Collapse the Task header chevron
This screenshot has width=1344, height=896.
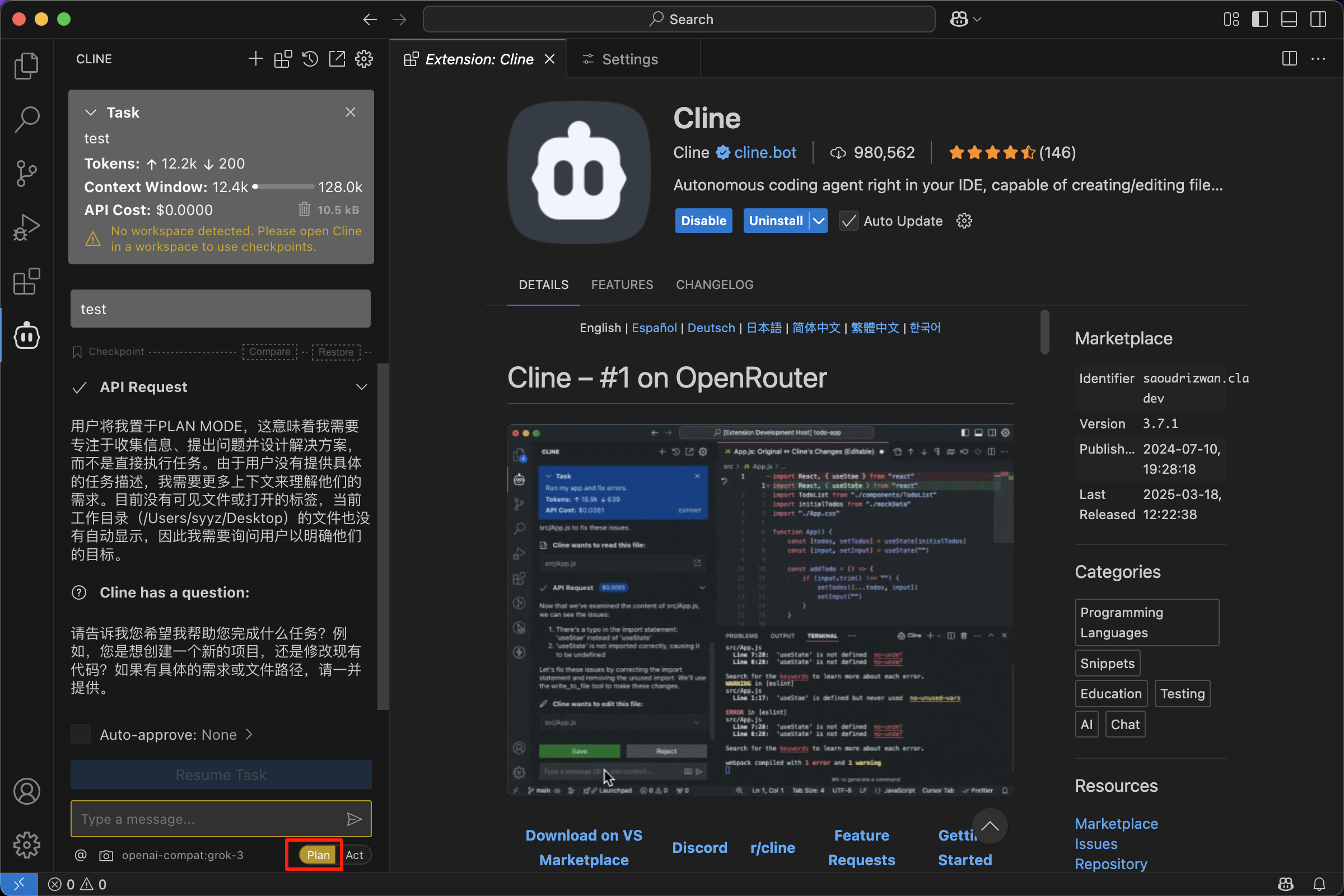[x=90, y=113]
